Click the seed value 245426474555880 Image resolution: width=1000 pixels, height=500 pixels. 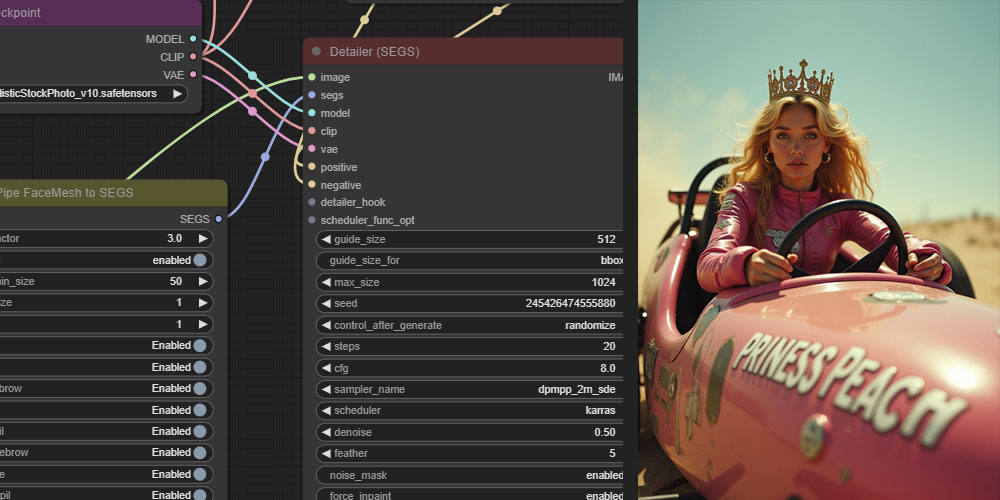[x=570, y=304]
